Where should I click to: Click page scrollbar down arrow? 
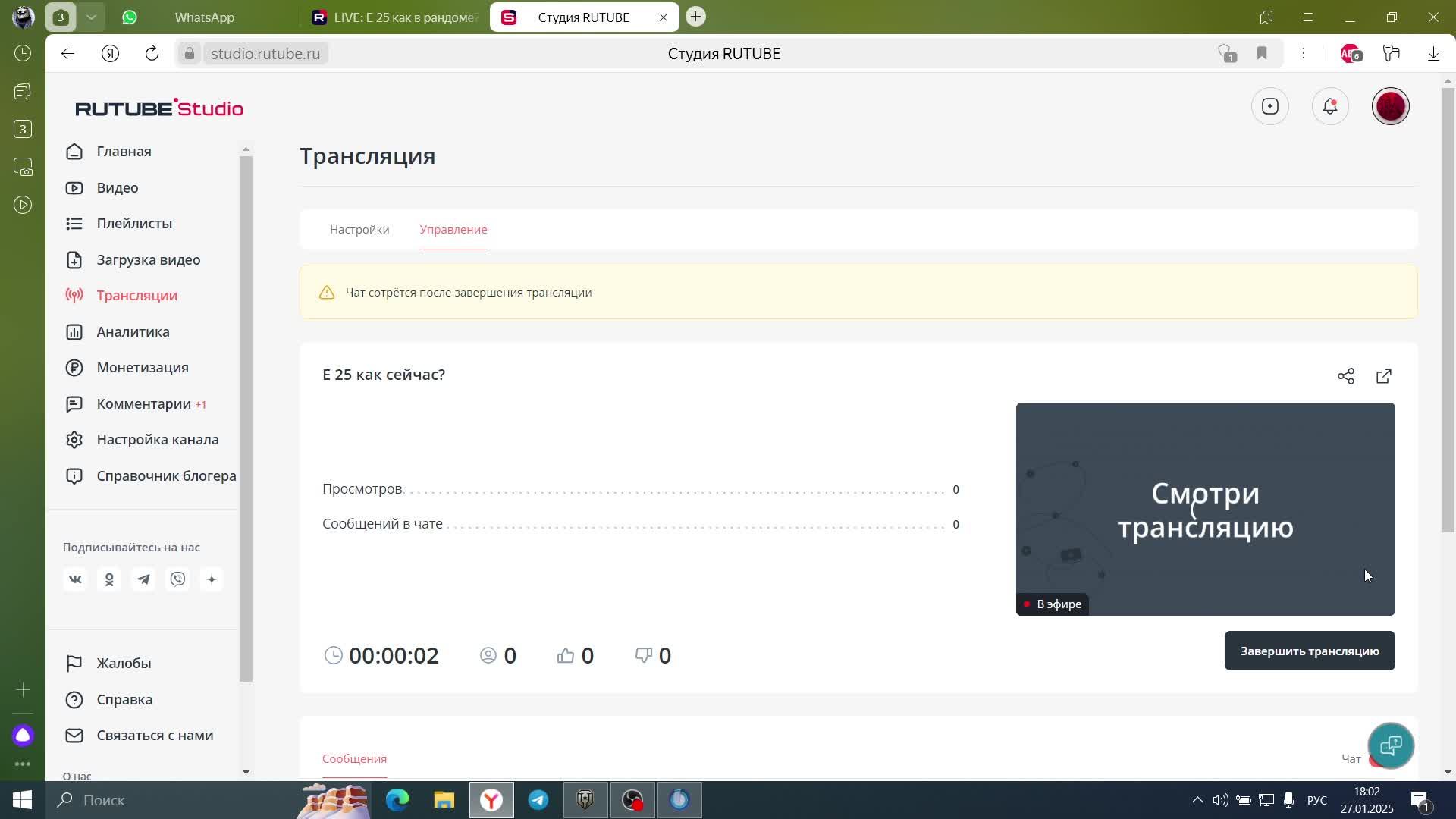click(1448, 772)
